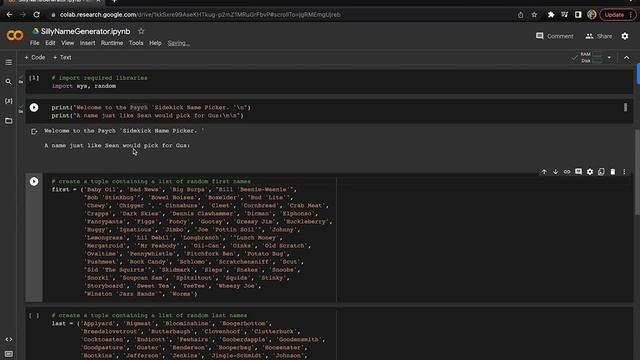Star the SillyNameGenerator notebook
The image size is (640, 360).
[141, 31]
